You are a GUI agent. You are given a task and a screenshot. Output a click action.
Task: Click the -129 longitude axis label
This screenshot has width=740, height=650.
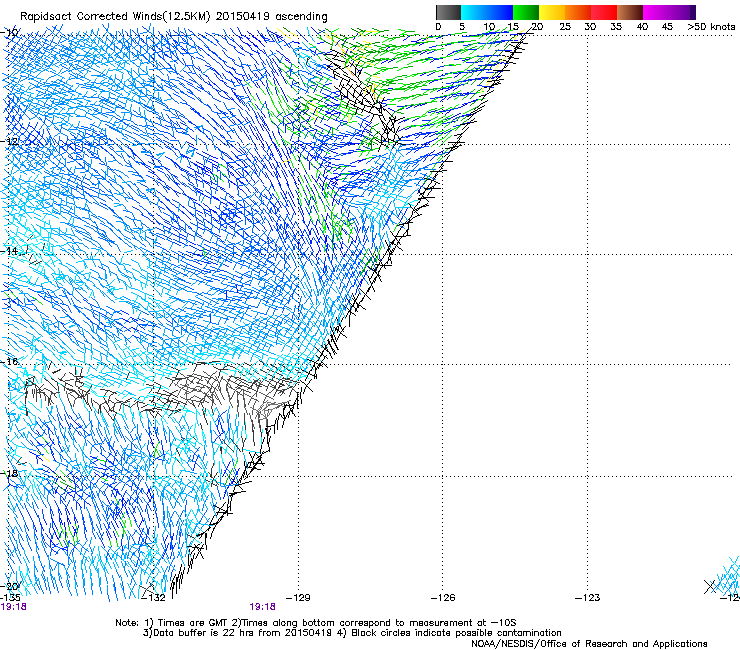pos(298,598)
